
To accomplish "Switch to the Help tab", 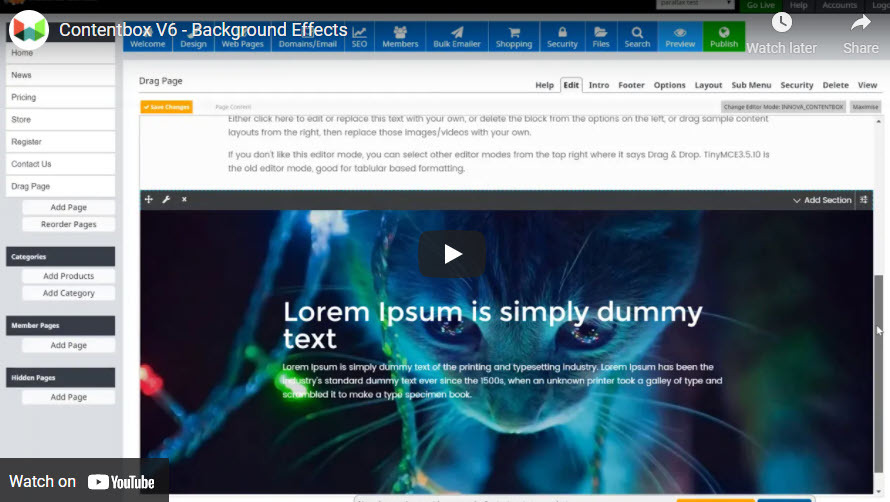I will (544, 85).
